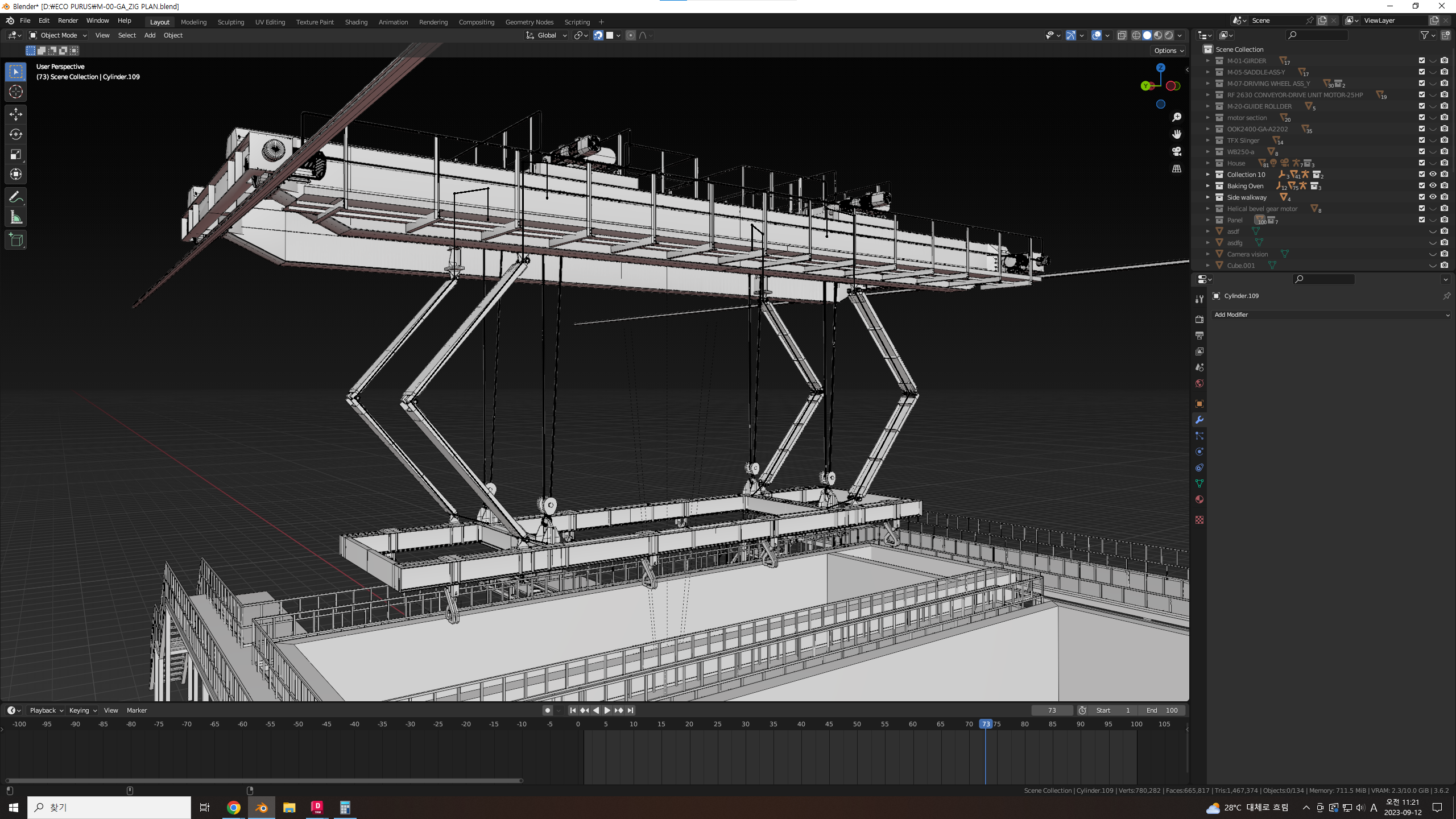
Task: Toggle overlays display button
Action: pyautogui.click(x=1097, y=35)
